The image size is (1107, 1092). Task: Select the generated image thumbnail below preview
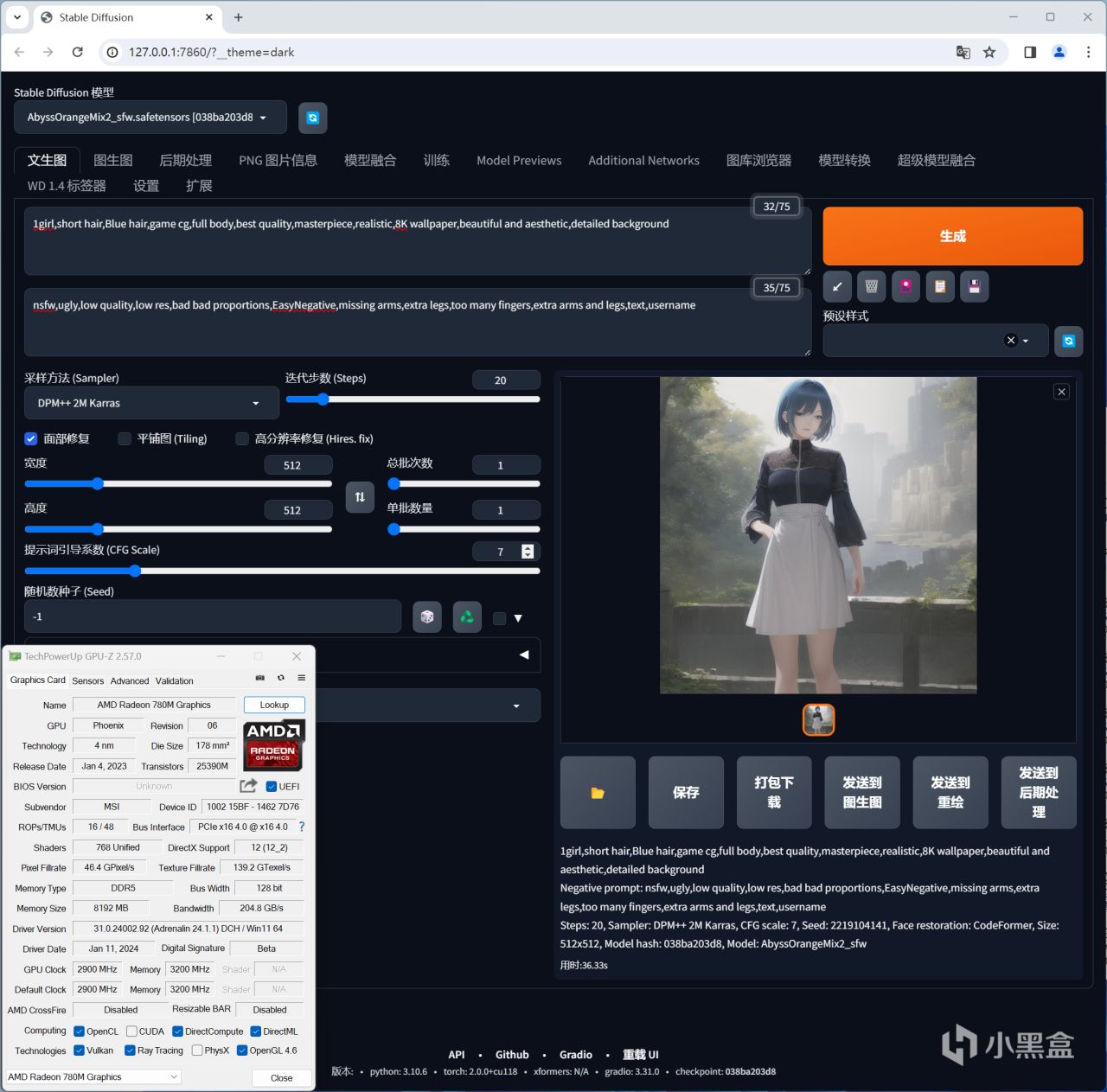818,719
